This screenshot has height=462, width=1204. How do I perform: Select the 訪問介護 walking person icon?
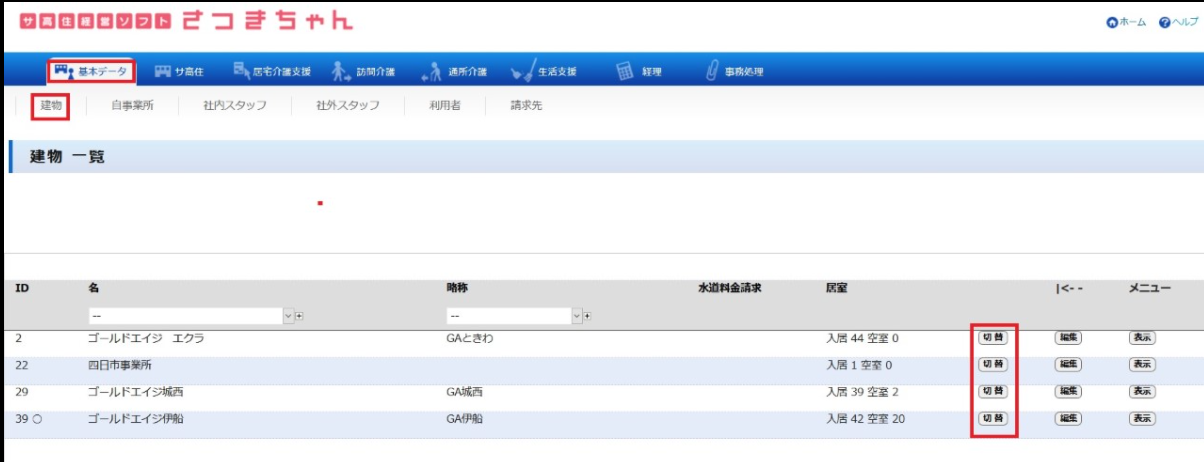pyautogui.click(x=341, y=71)
